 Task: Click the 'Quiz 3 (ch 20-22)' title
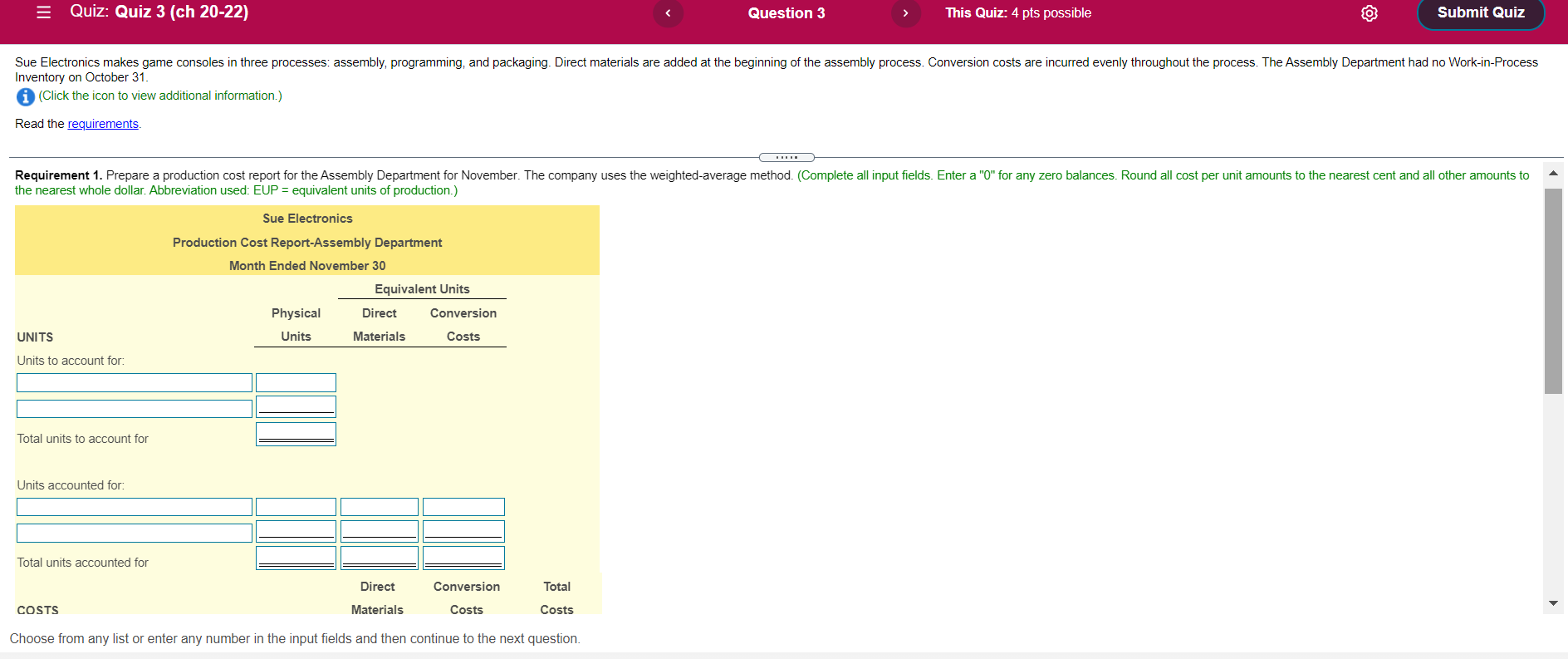pyautogui.click(x=181, y=12)
